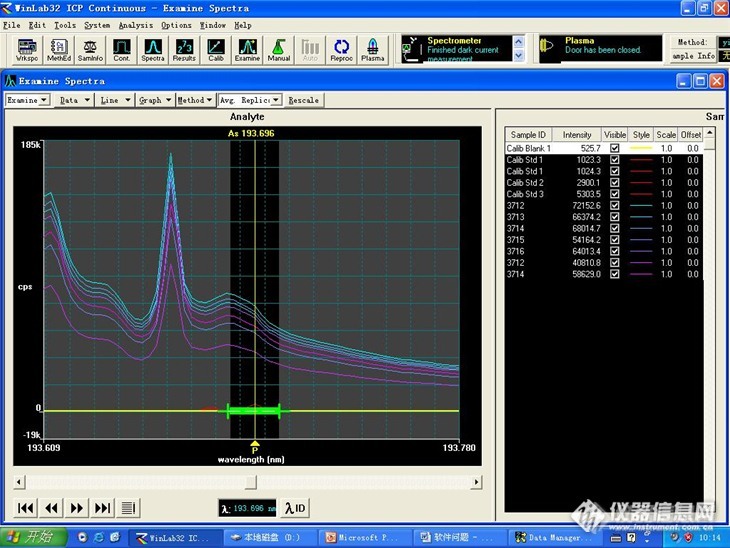The image size is (730, 548).
Task: Open the Line dropdown menu
Action: click(x=115, y=100)
